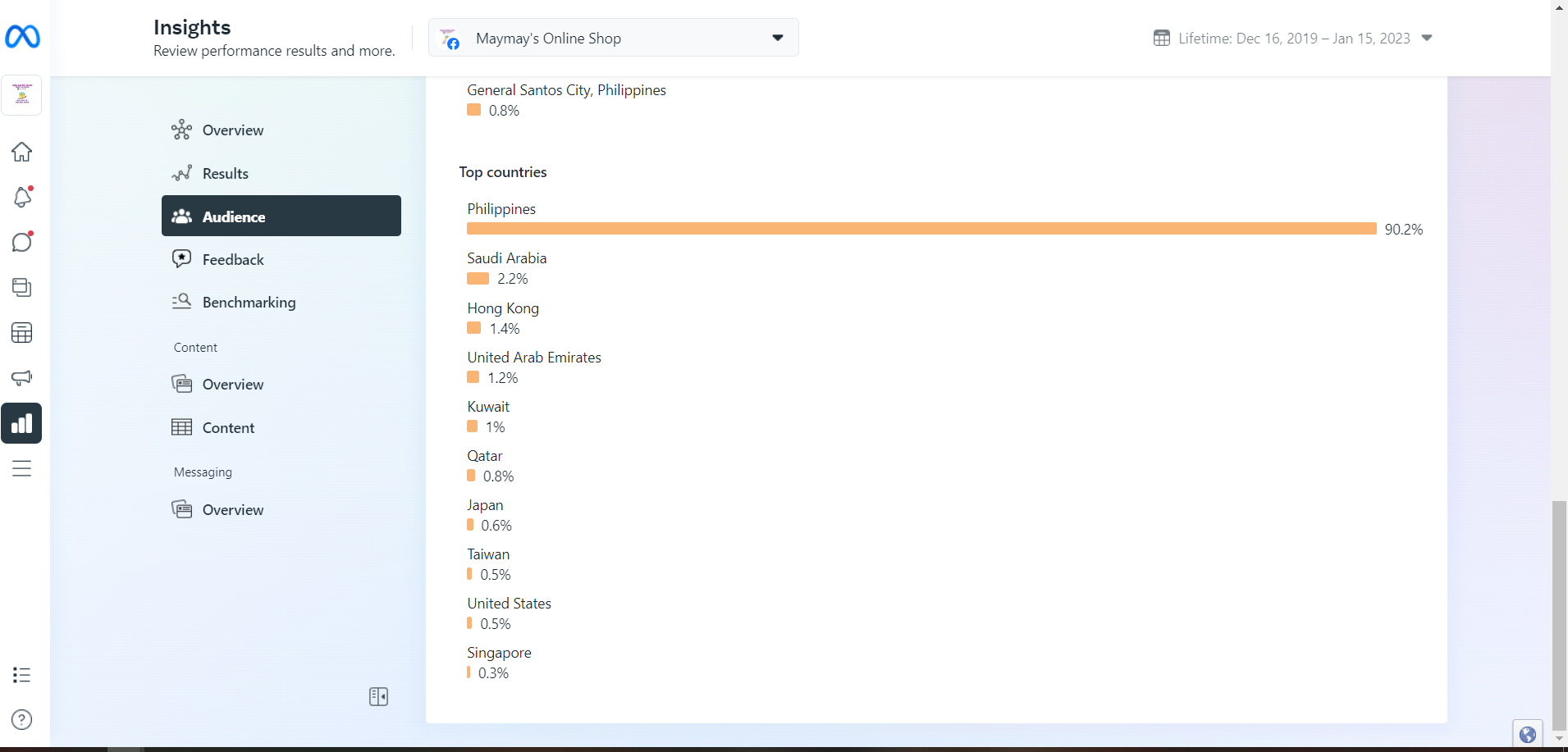Click Lifetime: Dec 16, 2019 – Jan 15, 2023

pos(1294,39)
